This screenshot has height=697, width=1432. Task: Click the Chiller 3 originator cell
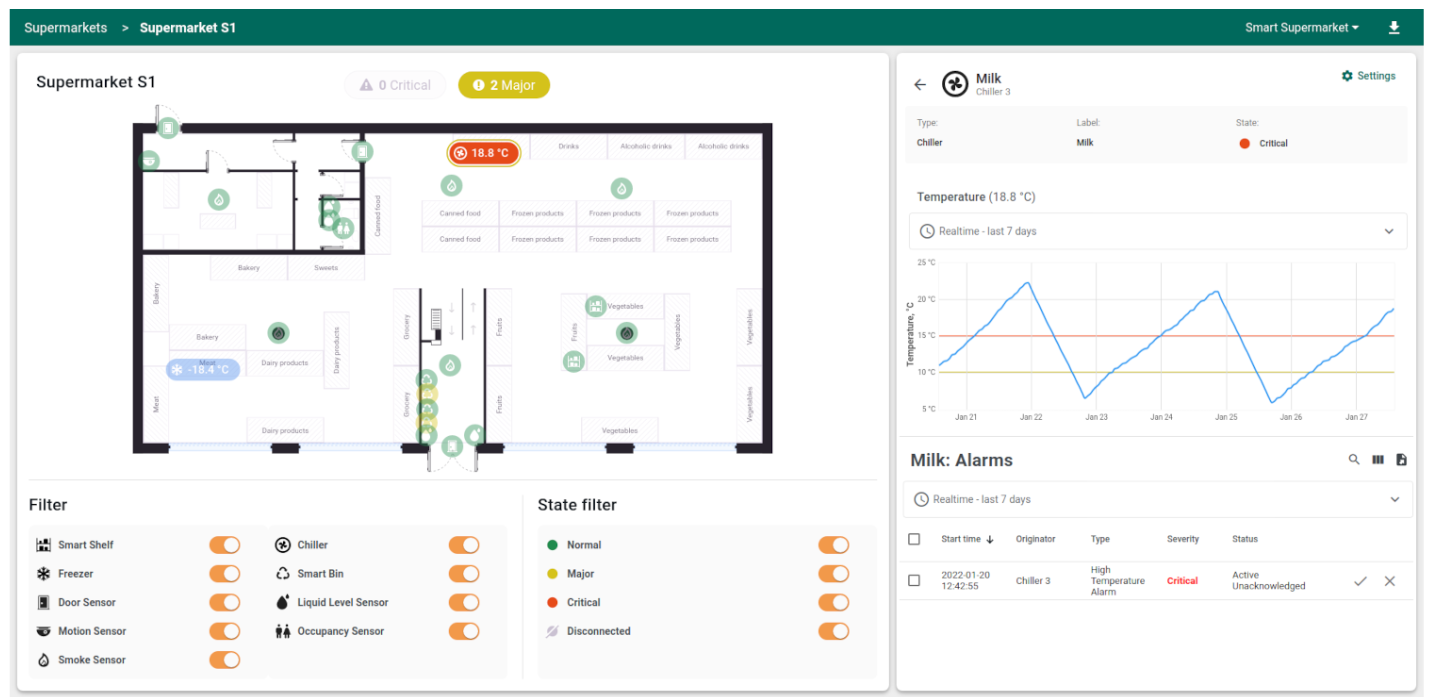click(1033, 581)
